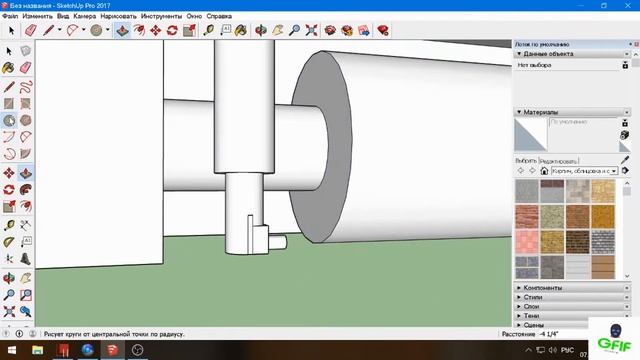The height and width of the screenshot is (360, 640).
Task: Select the Push/Pull tool in top toolbar
Action: pos(122,30)
